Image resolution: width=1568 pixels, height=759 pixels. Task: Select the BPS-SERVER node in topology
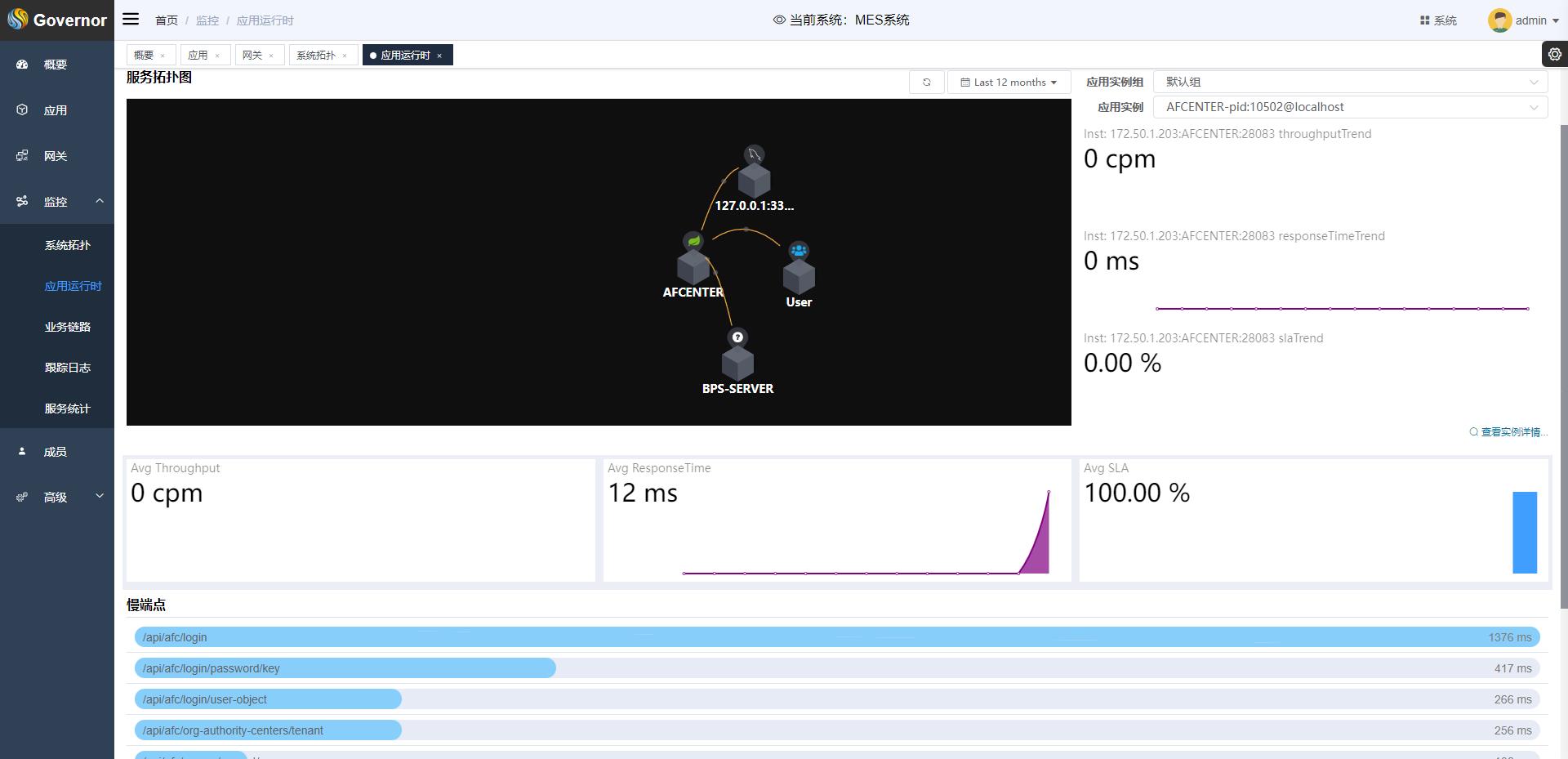click(737, 362)
